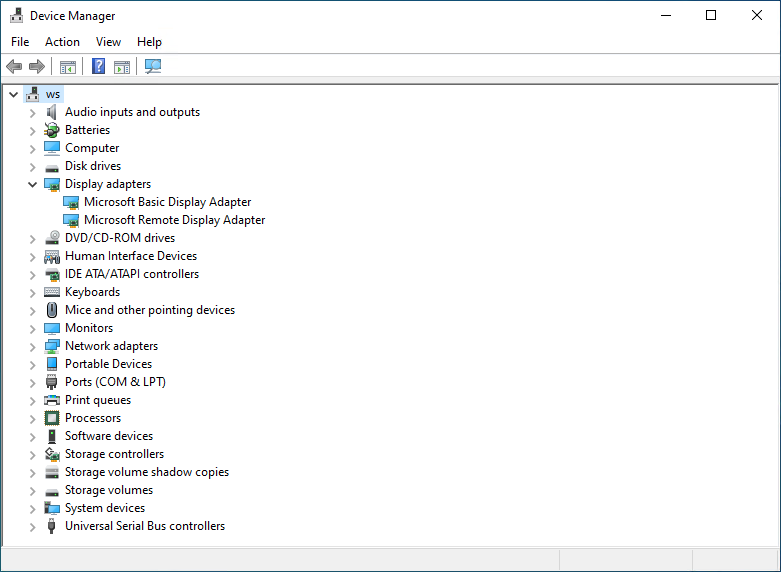The height and width of the screenshot is (572, 781).
Task: Select Microsoft Basic Display Adapter
Action: point(167,202)
